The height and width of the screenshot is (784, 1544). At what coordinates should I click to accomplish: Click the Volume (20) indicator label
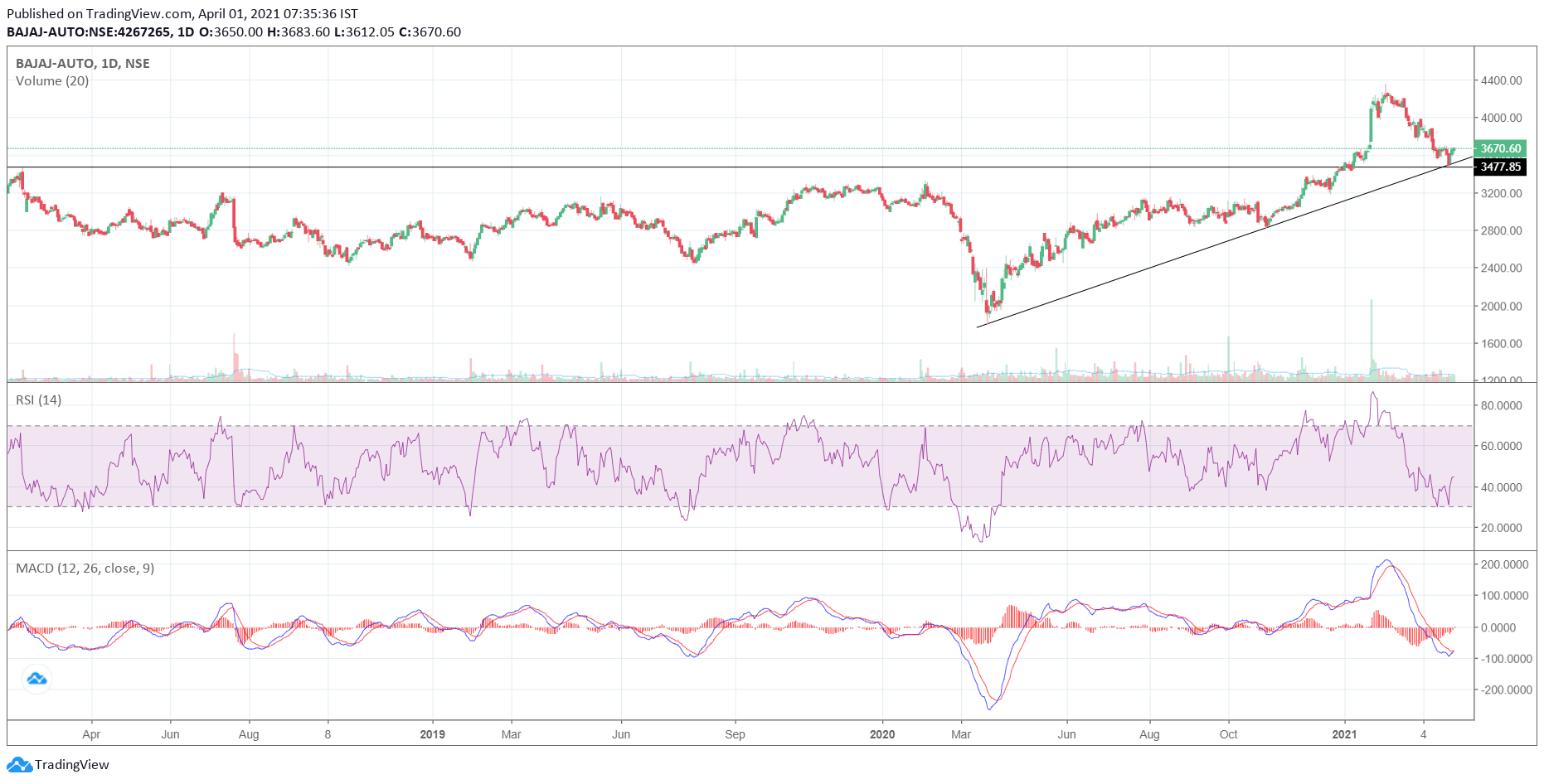pos(52,81)
